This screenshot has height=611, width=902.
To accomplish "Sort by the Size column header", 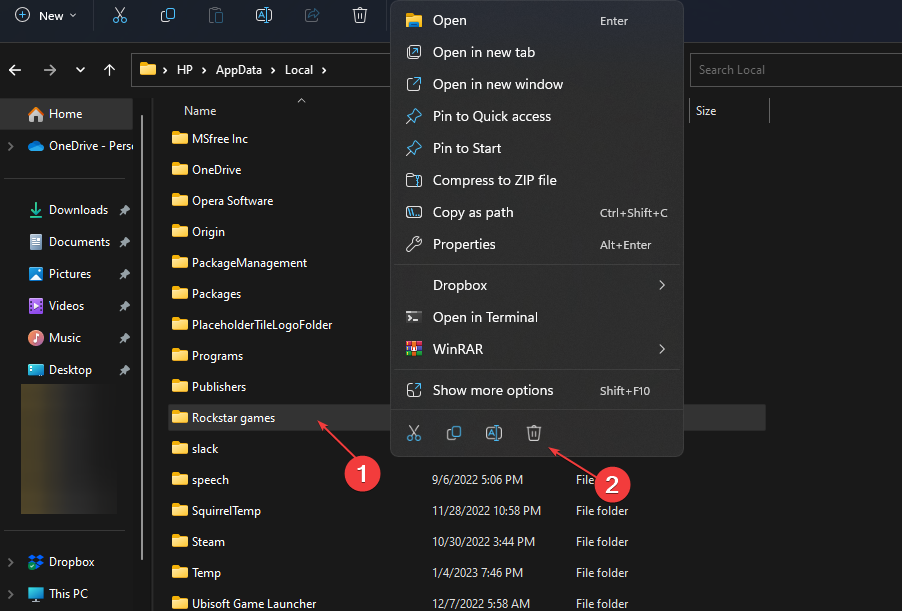I will click(x=706, y=111).
